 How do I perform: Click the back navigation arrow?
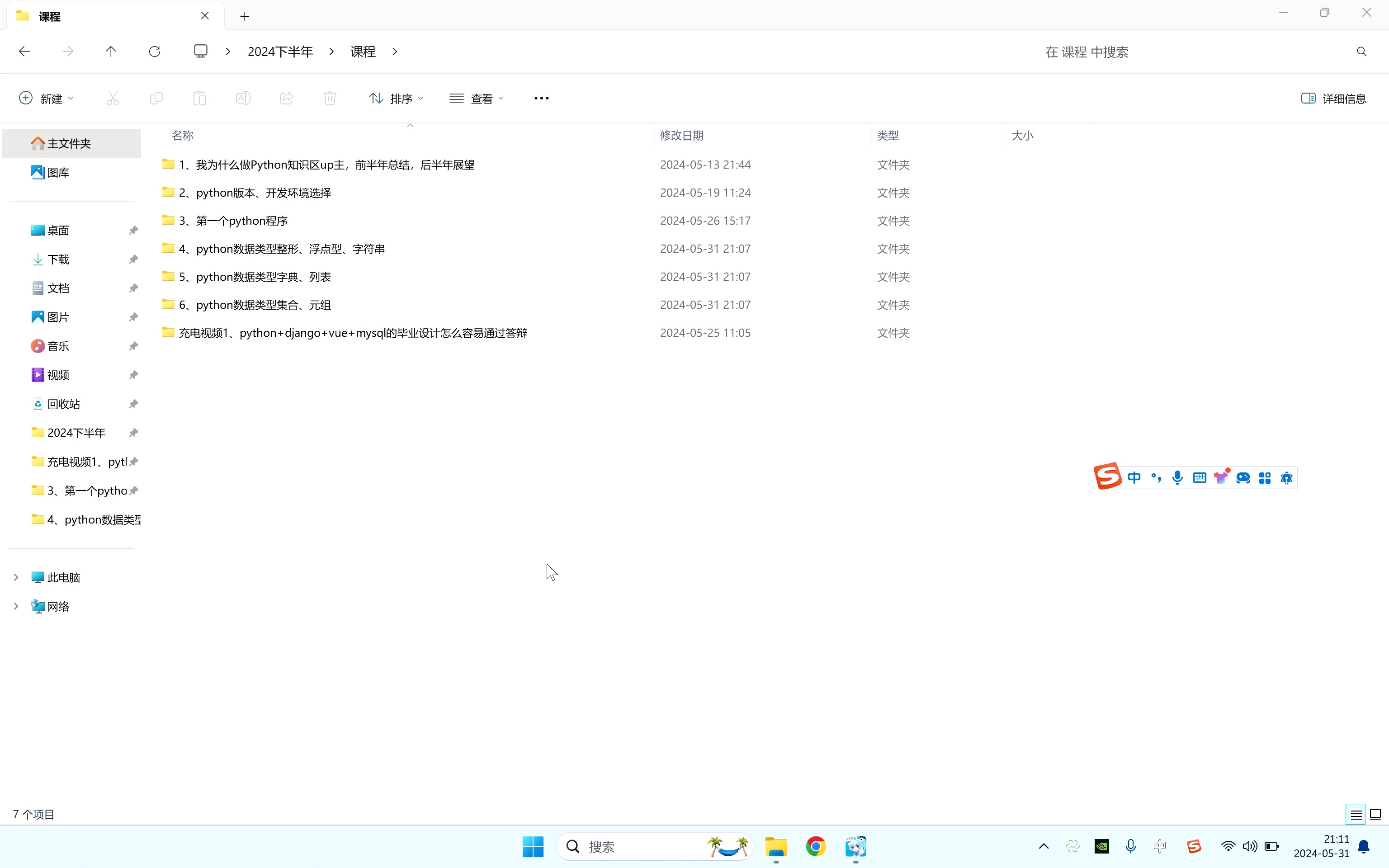click(x=24, y=52)
